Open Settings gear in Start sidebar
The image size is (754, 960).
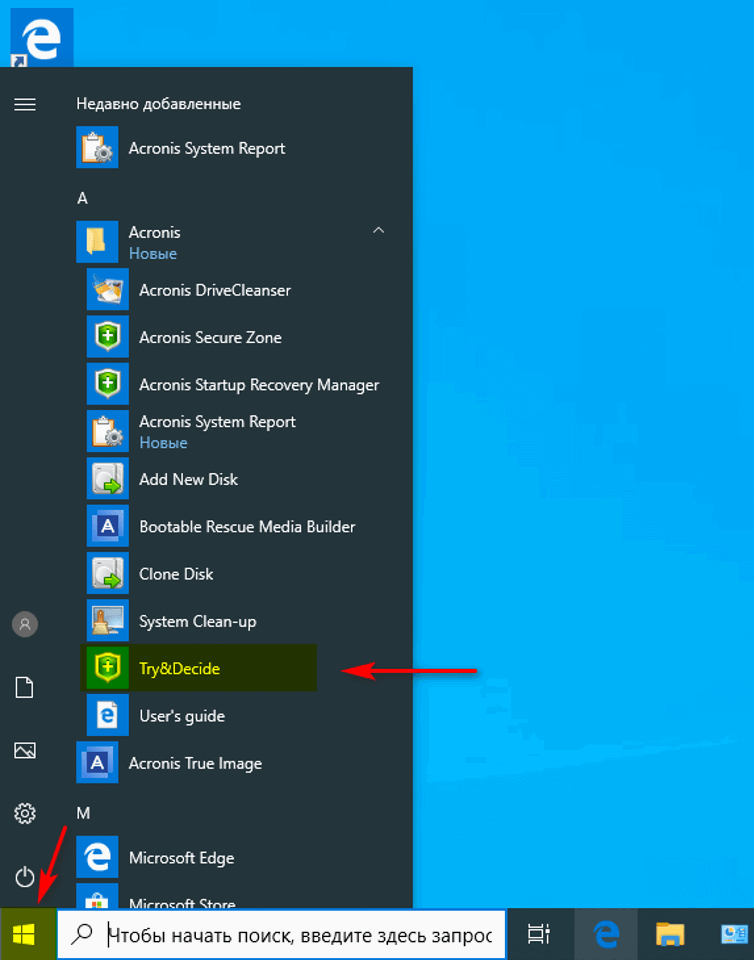click(25, 813)
